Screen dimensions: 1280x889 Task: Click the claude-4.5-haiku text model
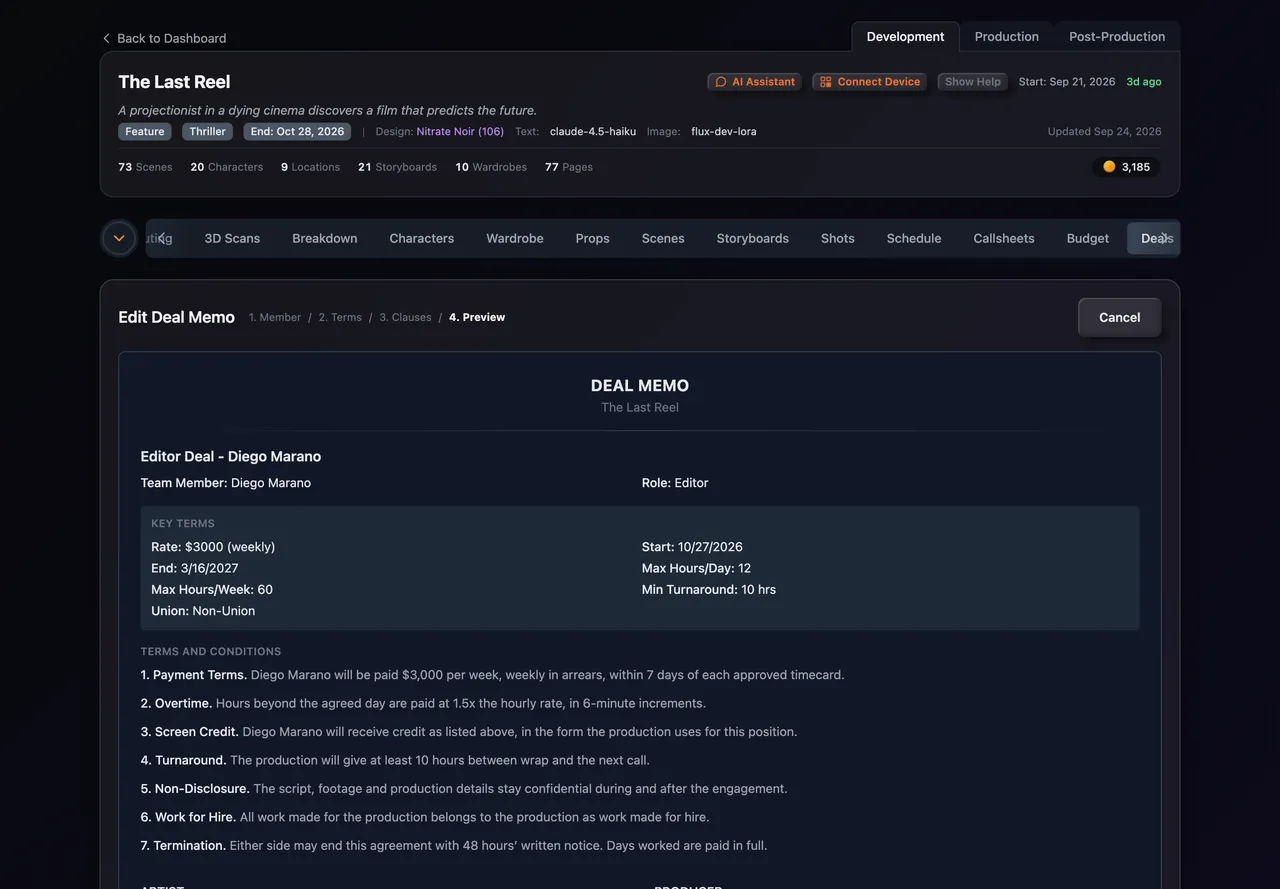pyautogui.click(x=593, y=132)
